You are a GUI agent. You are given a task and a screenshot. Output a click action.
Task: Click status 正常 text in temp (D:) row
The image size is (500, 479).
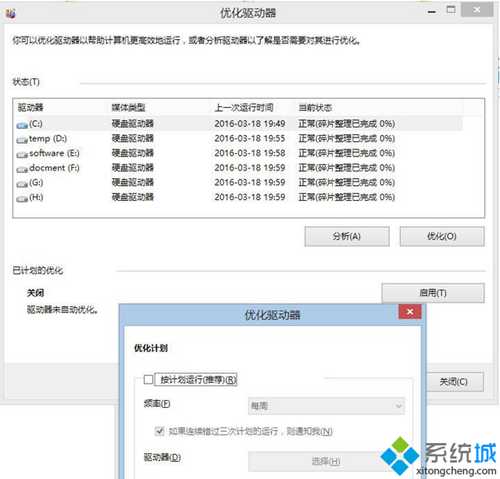347,138
